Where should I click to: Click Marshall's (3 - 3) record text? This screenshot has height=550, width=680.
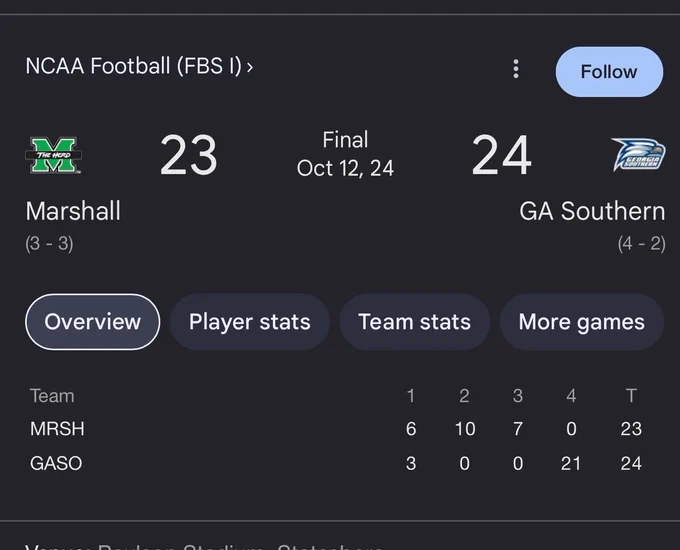coord(49,243)
